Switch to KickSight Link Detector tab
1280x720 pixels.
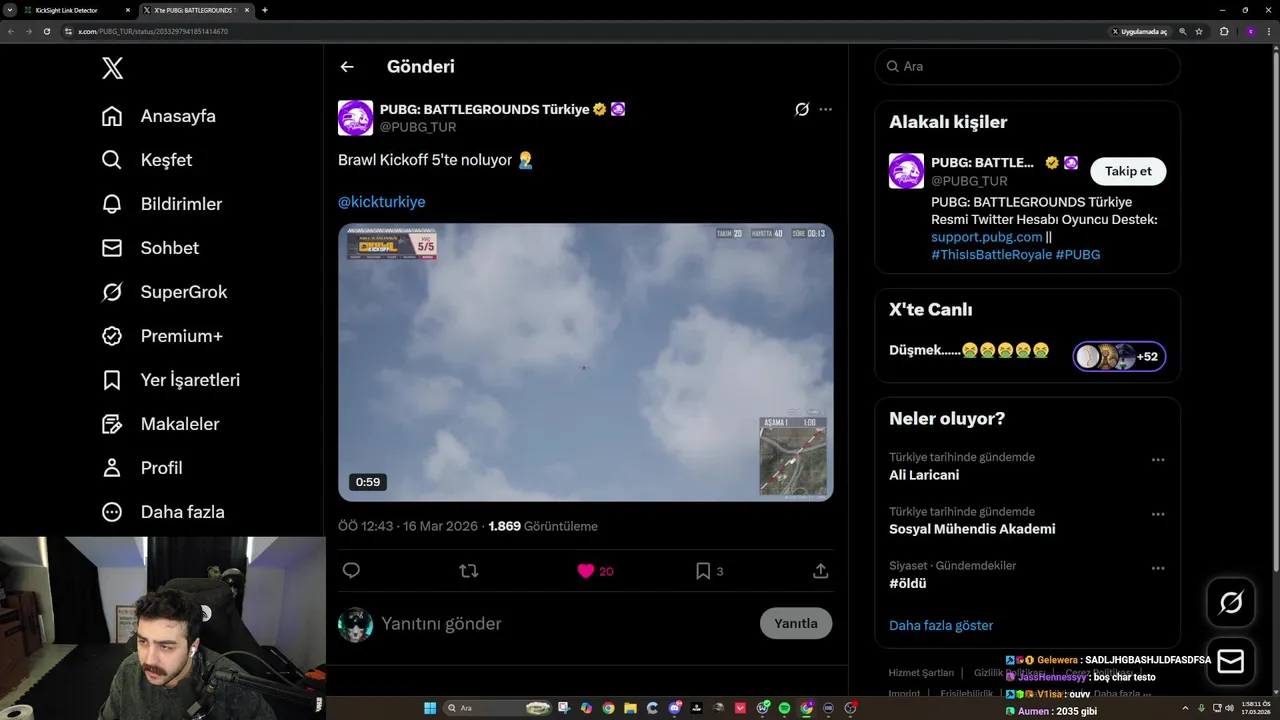click(77, 10)
